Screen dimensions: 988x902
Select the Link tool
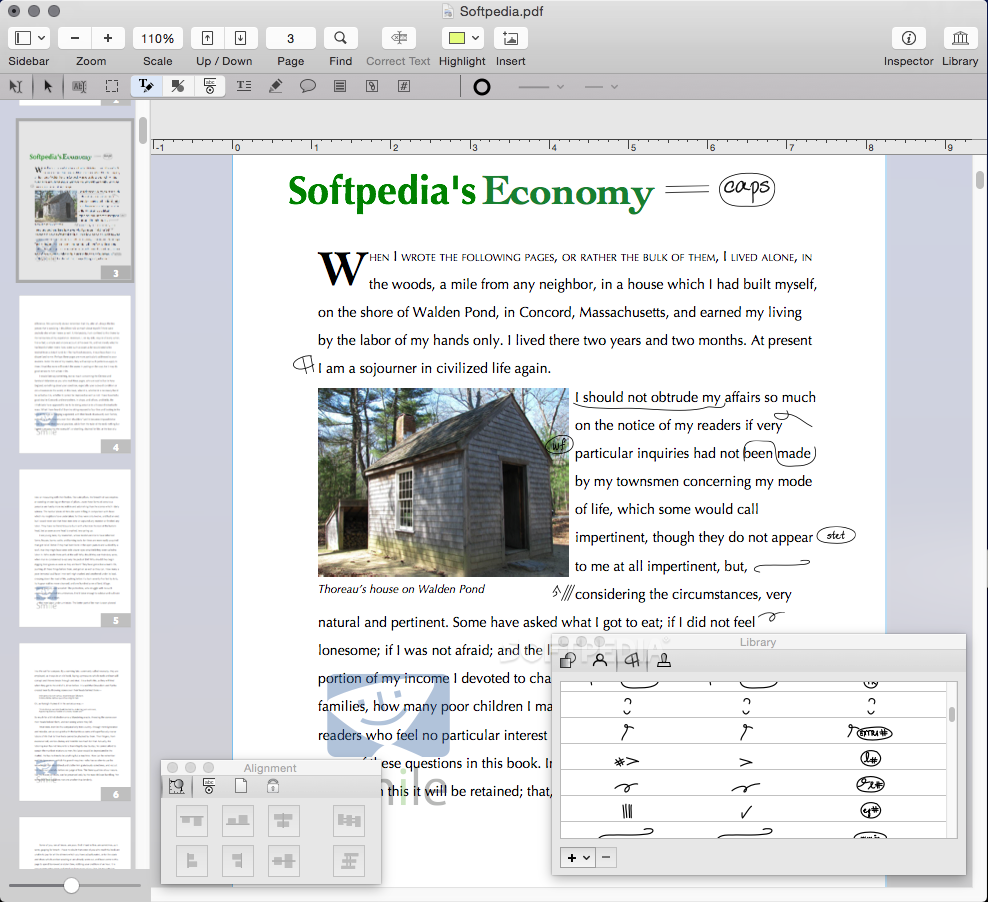coord(372,86)
